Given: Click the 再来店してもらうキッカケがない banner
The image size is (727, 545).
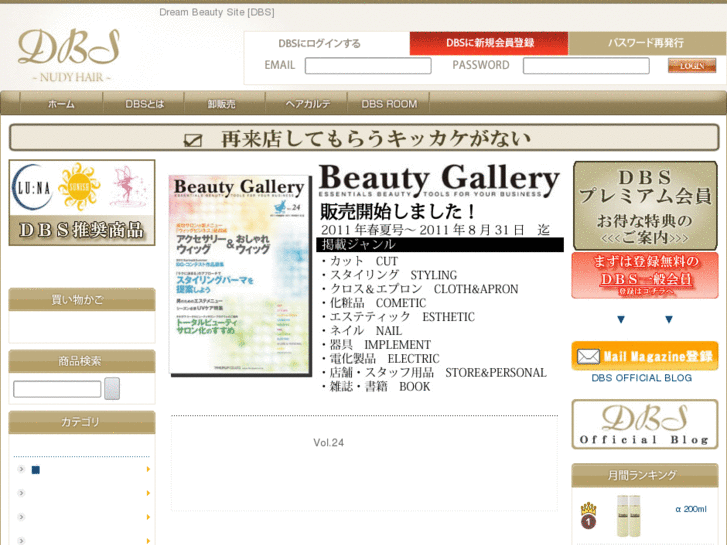Looking at the screenshot, I should (x=364, y=138).
